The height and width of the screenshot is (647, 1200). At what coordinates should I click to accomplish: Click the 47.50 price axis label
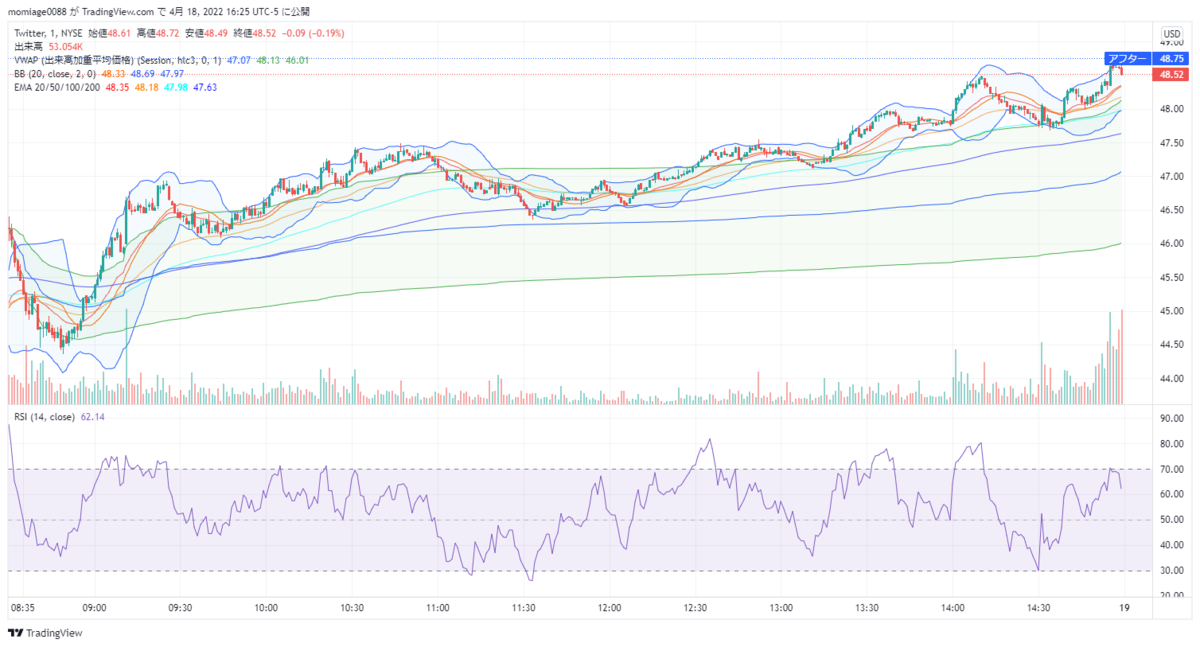1171,143
